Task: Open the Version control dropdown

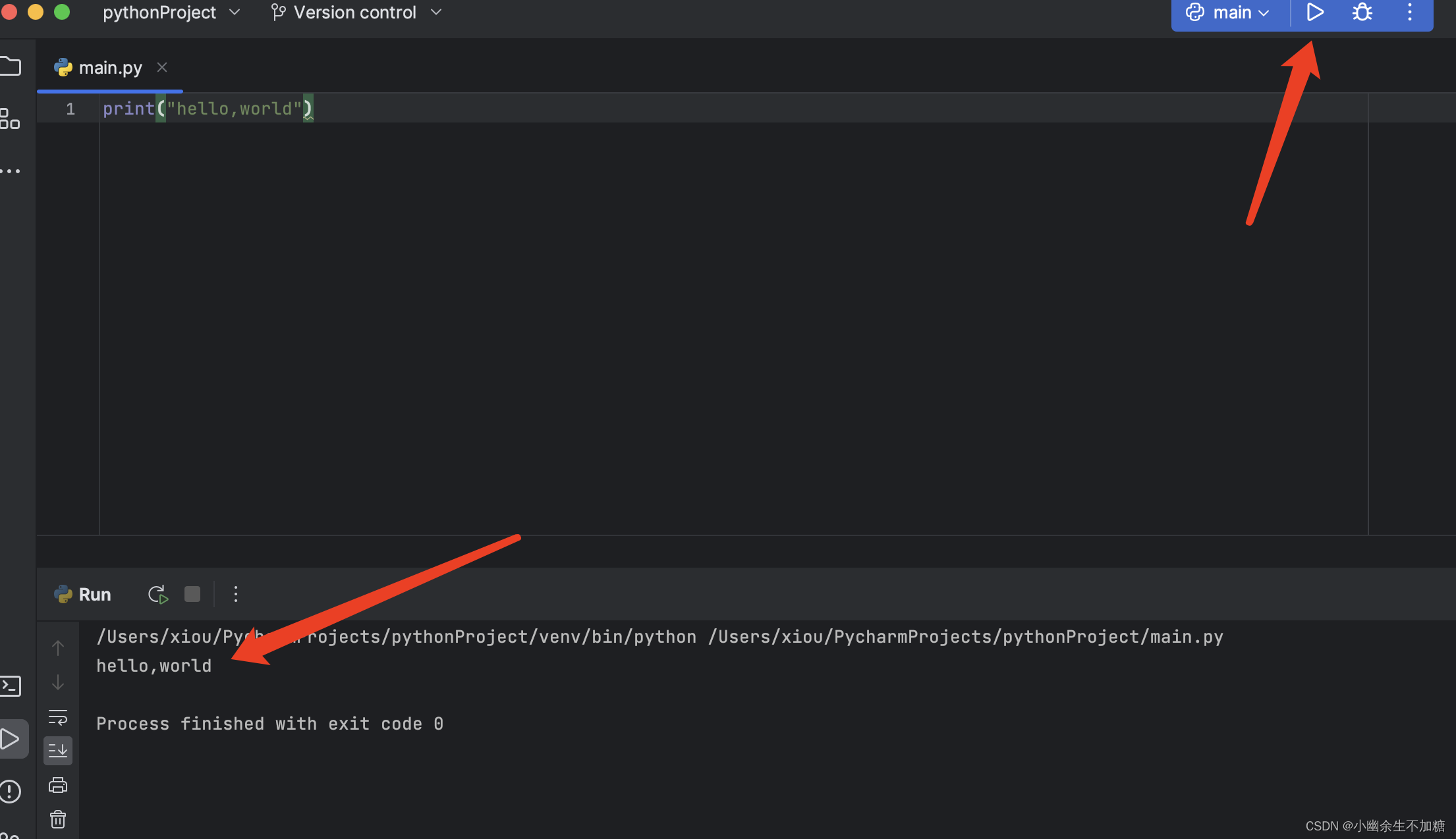Action: click(356, 13)
